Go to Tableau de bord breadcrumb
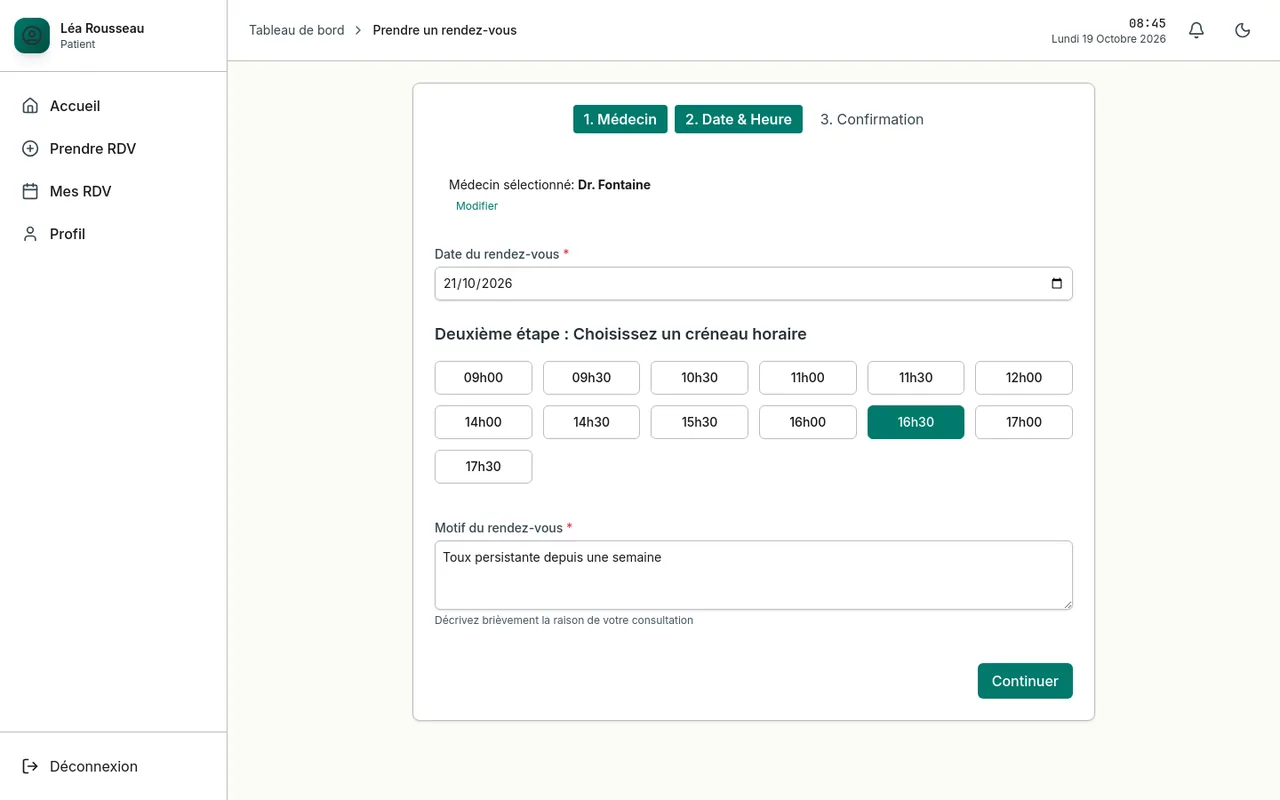The width and height of the screenshot is (1280, 800). tap(296, 30)
